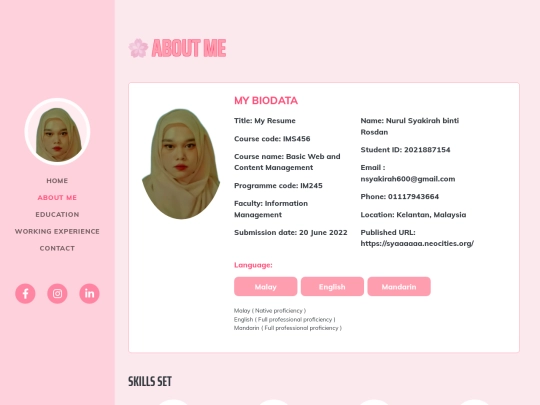Image resolution: width=540 pixels, height=405 pixels.
Task: Click the Mandarin language button
Action: [x=399, y=287]
